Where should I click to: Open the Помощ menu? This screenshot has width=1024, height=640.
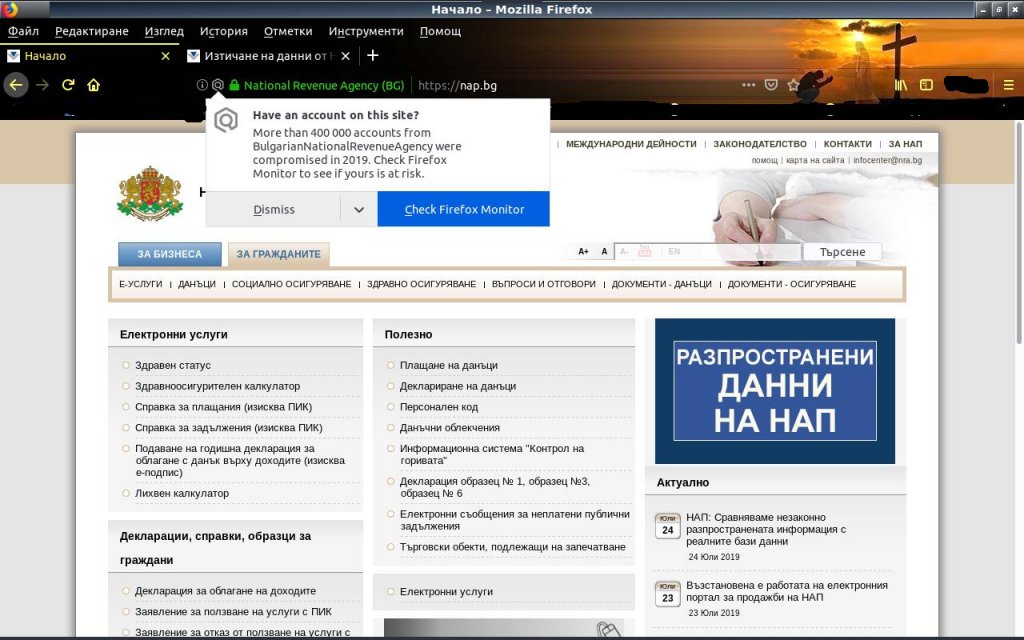[x=440, y=31]
